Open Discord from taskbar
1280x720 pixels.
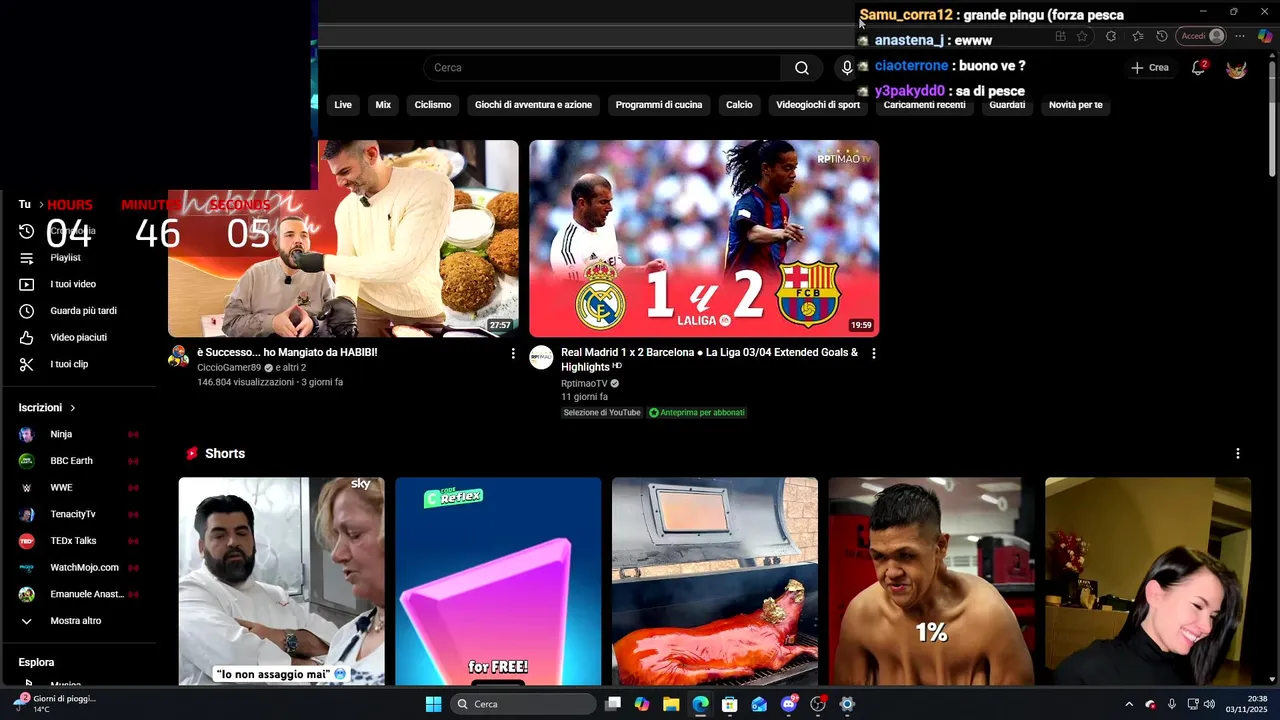click(789, 704)
